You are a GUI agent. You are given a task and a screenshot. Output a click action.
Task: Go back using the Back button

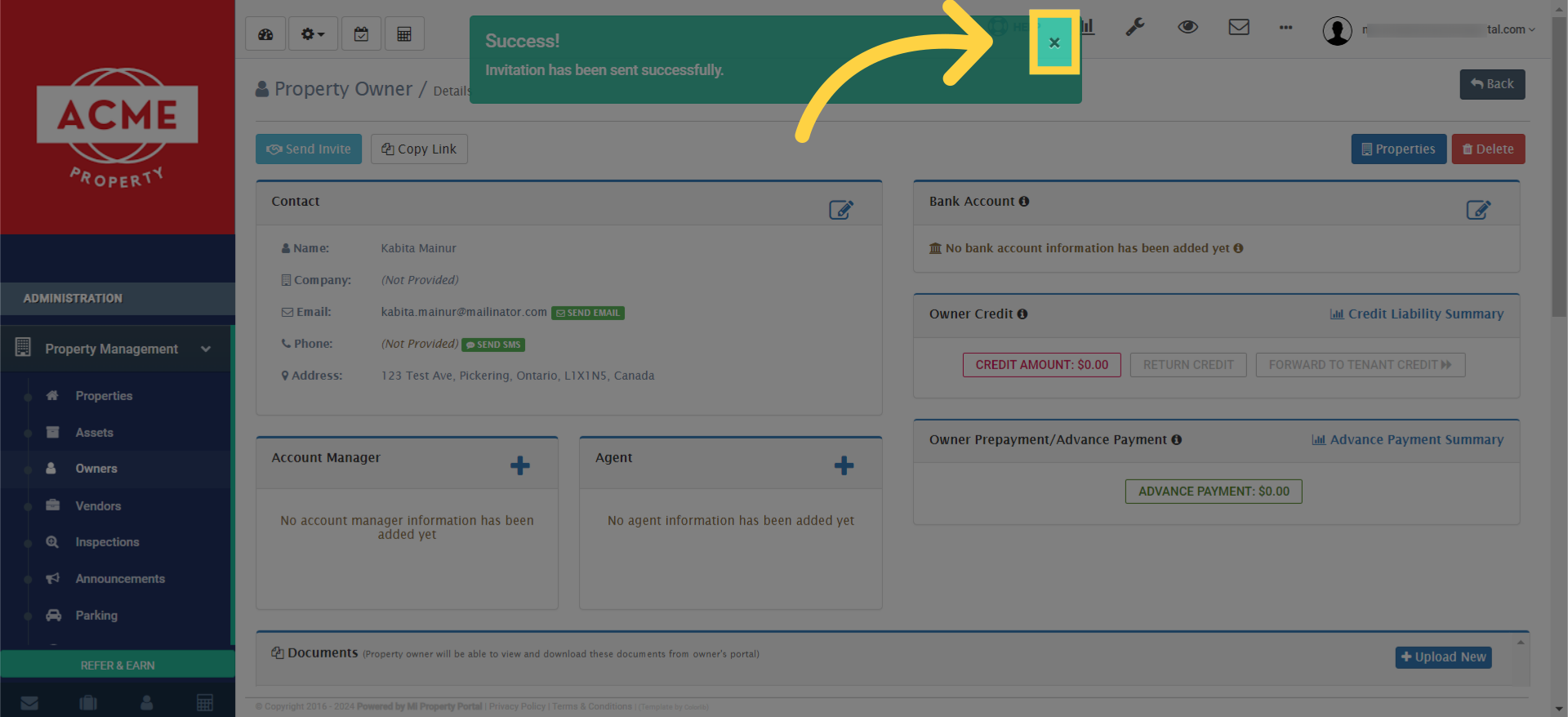pyautogui.click(x=1492, y=84)
